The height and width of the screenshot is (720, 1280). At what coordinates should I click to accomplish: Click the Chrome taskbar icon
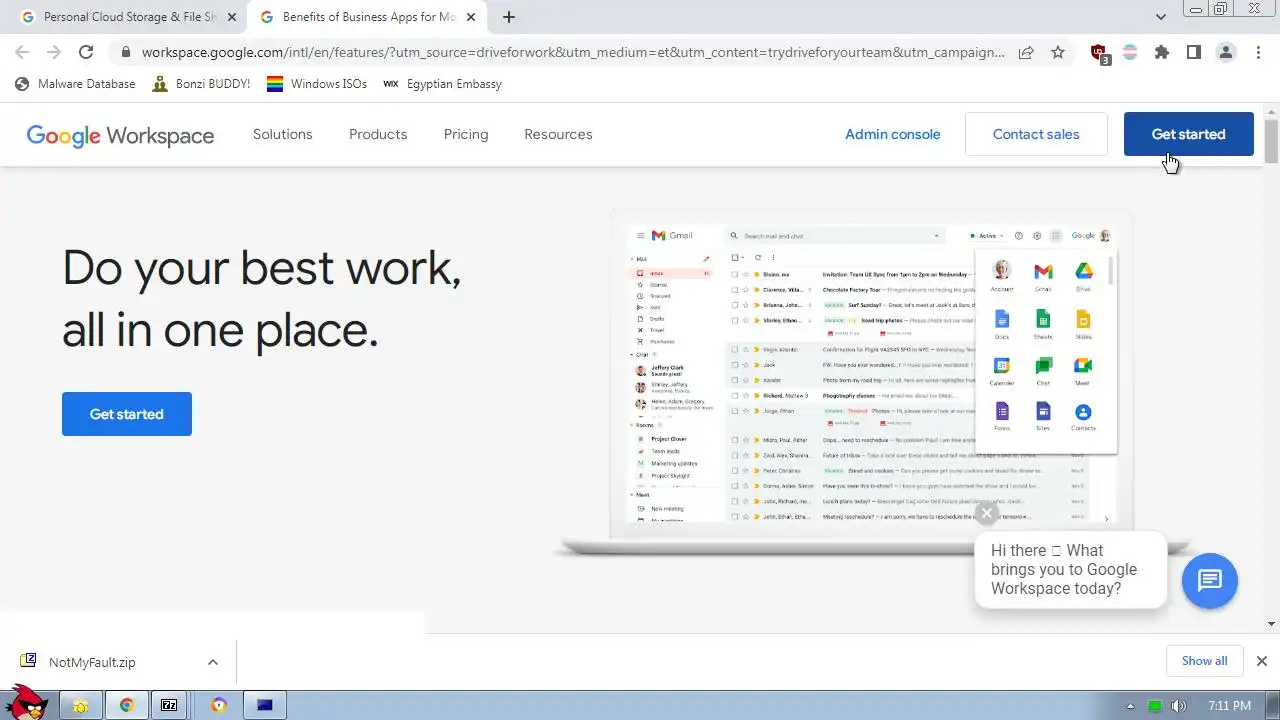coord(127,705)
